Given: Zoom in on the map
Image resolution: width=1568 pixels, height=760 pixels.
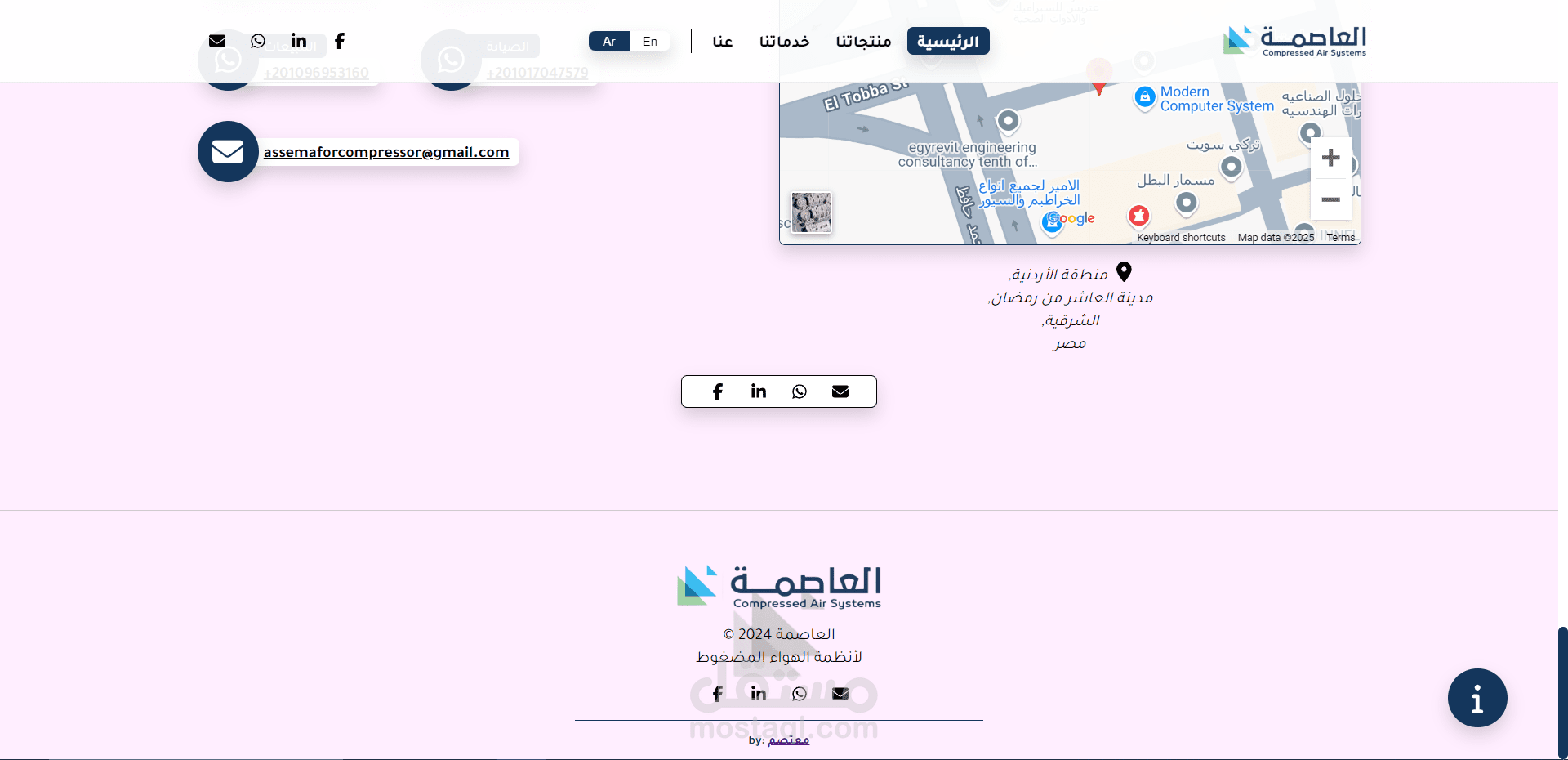Looking at the screenshot, I should click(1331, 158).
